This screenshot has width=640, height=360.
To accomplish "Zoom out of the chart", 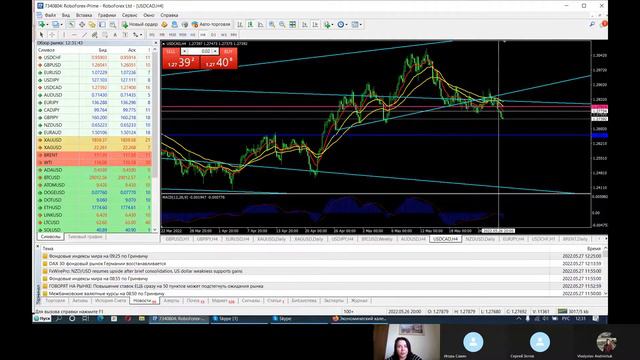I will [282, 24].
